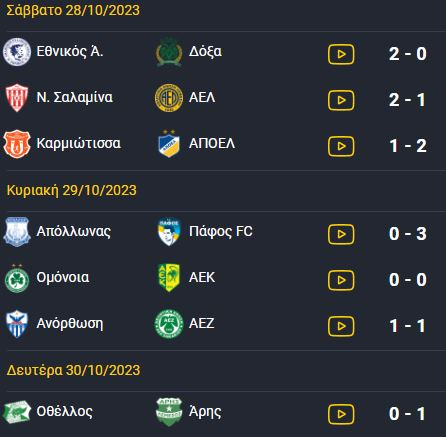Click the Άρης team name

(205, 412)
